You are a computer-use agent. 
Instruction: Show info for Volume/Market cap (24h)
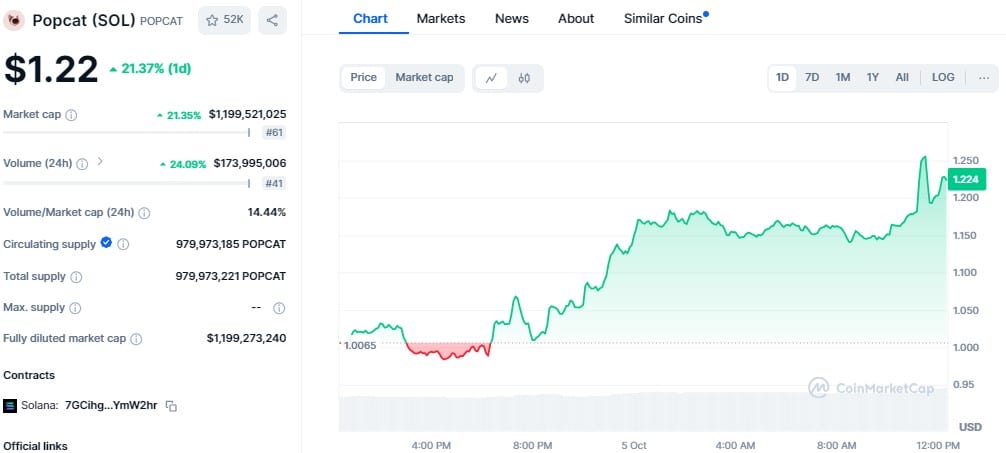click(x=144, y=213)
